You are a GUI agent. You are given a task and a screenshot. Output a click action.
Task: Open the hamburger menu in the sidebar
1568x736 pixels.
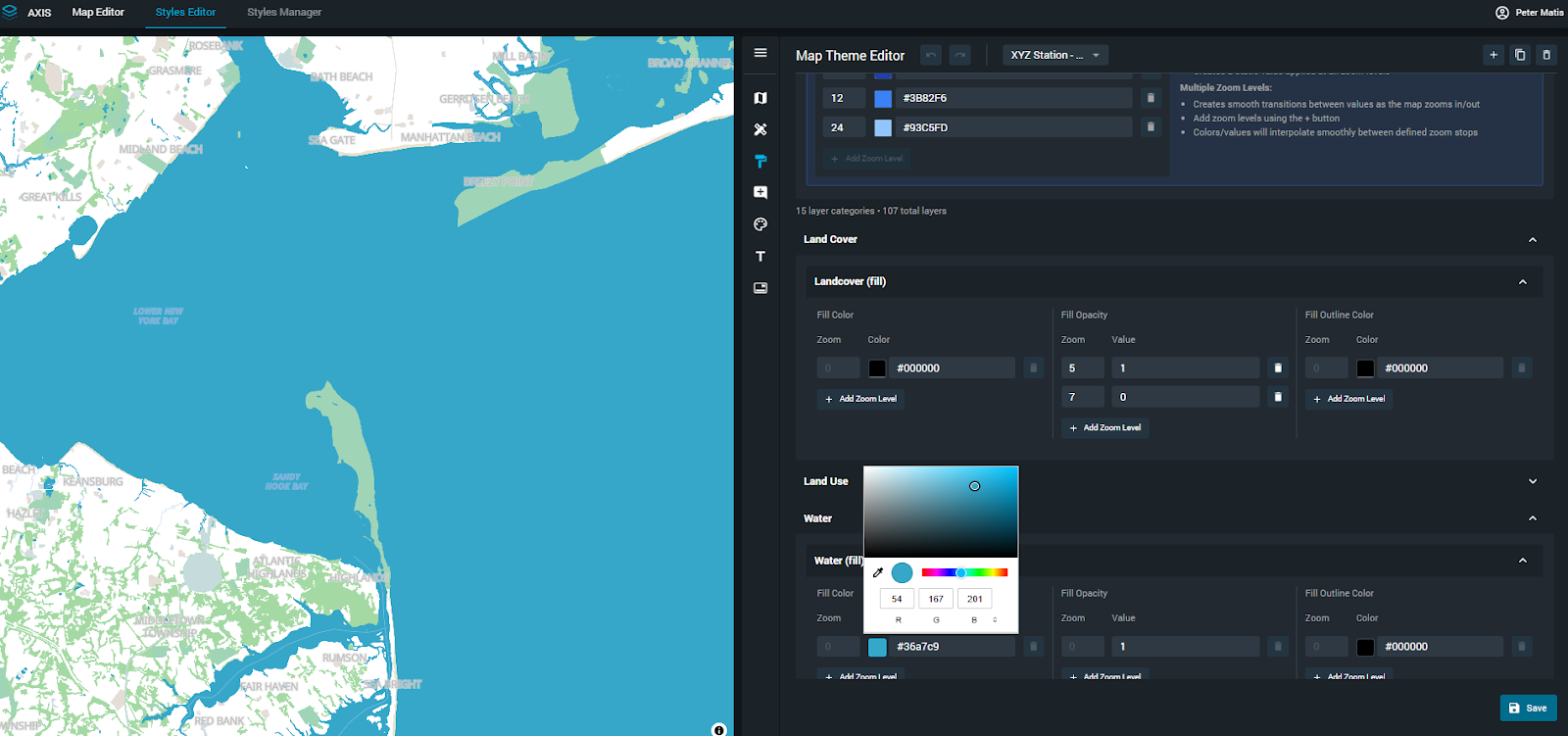pos(760,53)
